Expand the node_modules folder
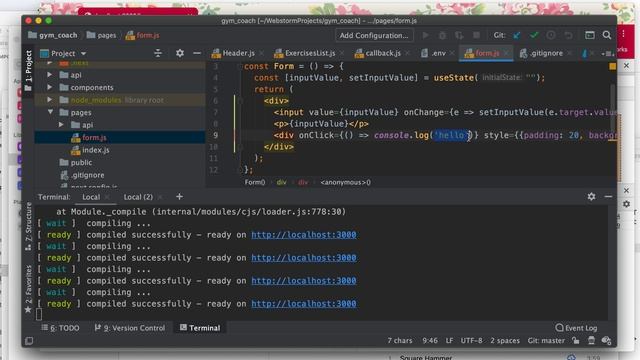Screen dimensions: 640x360 [x=50, y=100]
